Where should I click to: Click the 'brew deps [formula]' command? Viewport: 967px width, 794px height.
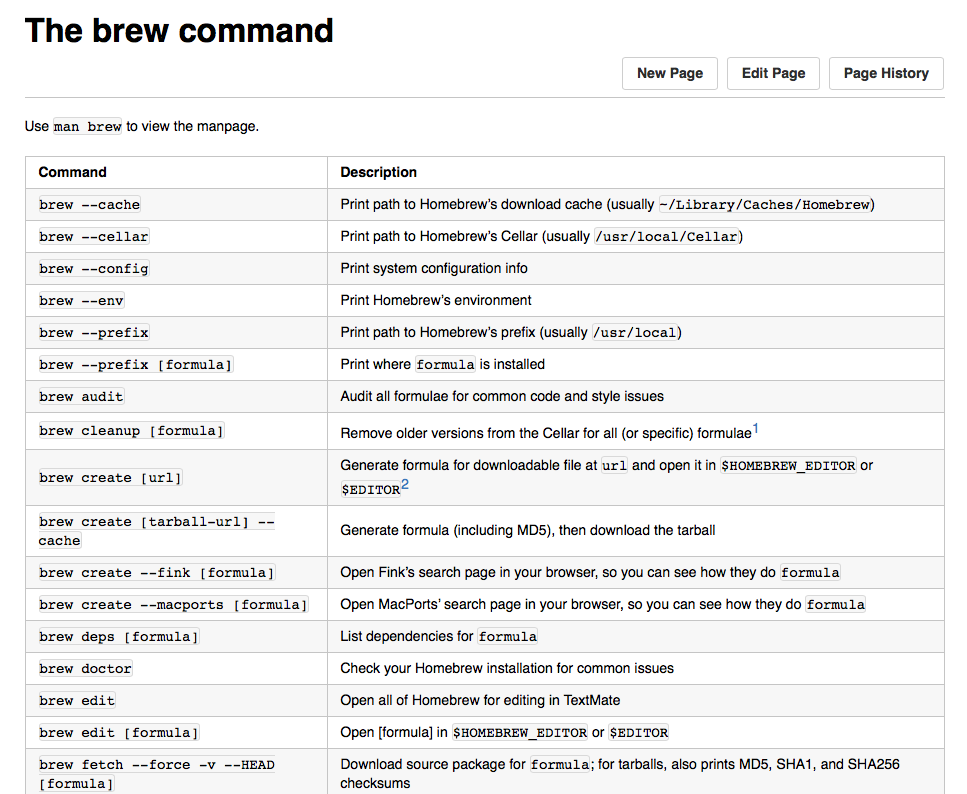(119, 636)
